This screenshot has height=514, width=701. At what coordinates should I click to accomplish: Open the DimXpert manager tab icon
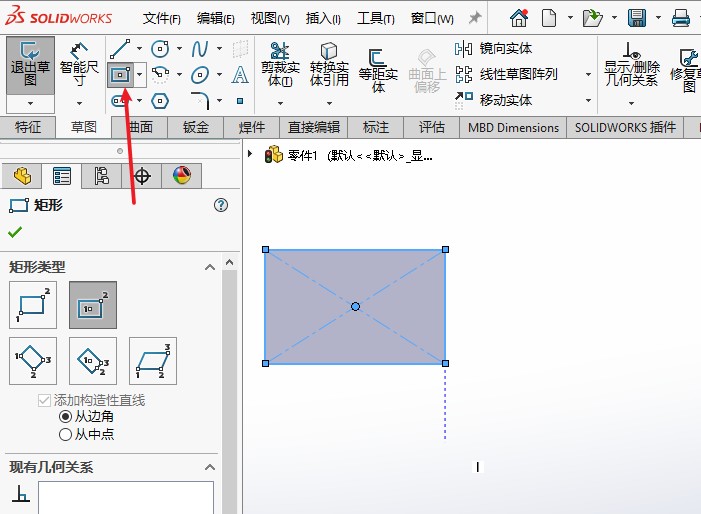click(142, 176)
